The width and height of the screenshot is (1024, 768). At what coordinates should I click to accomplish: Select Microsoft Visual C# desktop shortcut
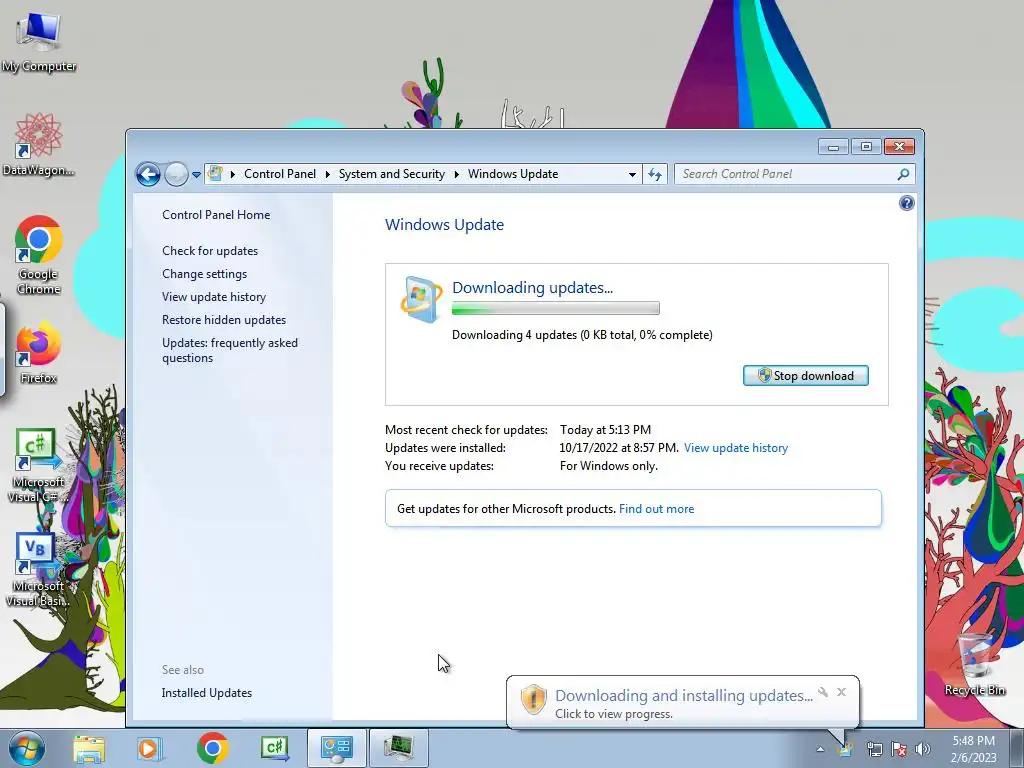pyautogui.click(x=39, y=466)
